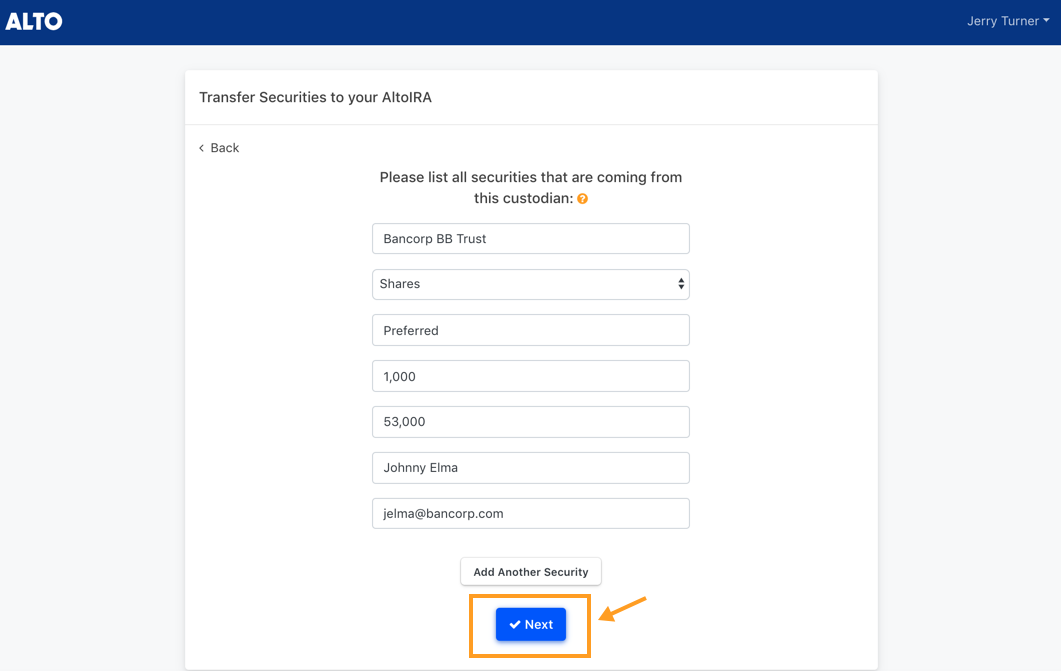The image size is (1061, 671).
Task: Click the checkmark icon on Next button
Action: click(515, 624)
